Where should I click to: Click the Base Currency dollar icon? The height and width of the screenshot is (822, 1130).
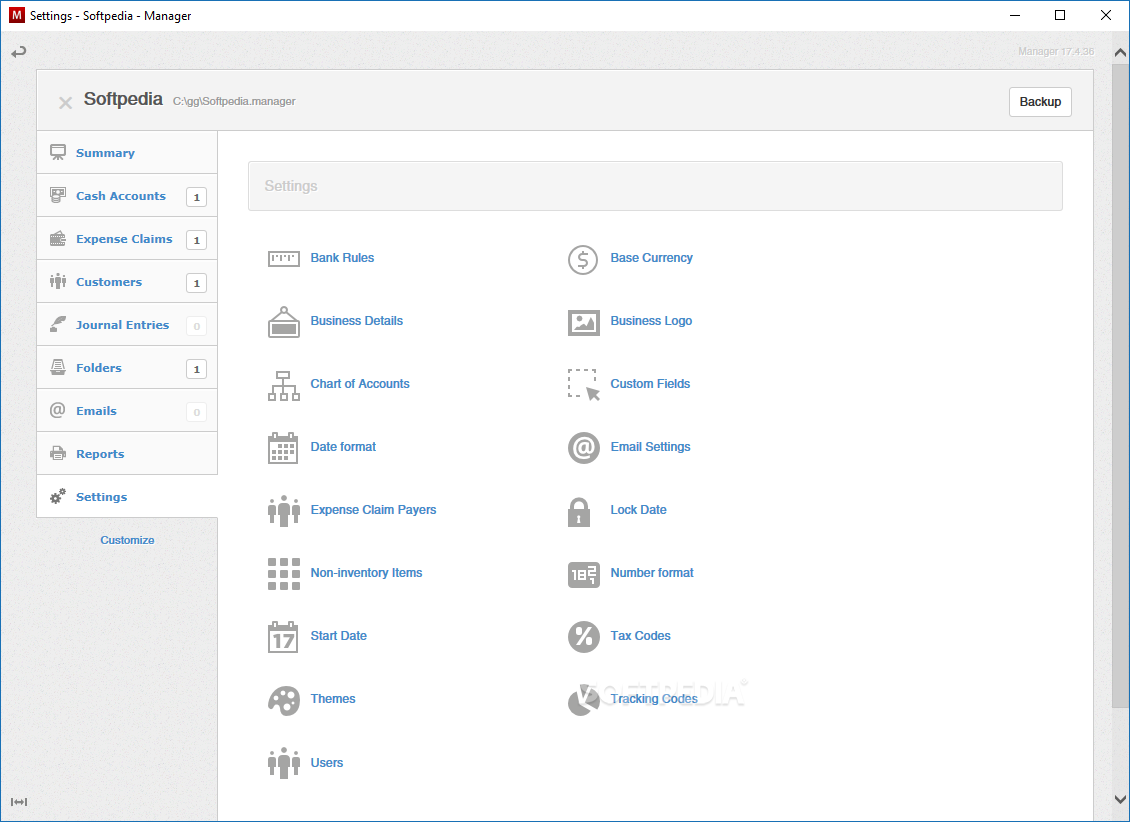pos(583,259)
